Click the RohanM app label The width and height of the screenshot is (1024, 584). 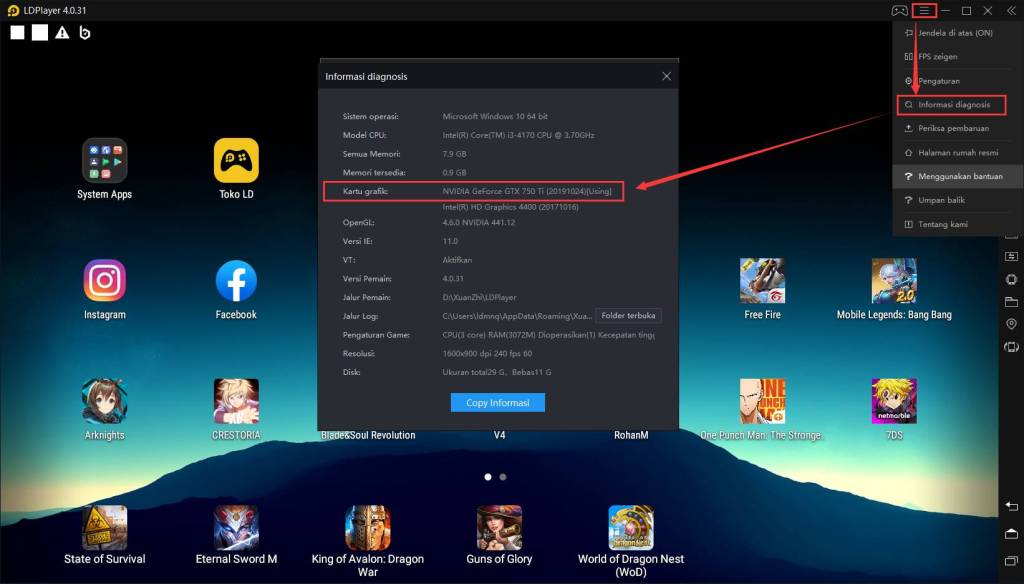631,435
